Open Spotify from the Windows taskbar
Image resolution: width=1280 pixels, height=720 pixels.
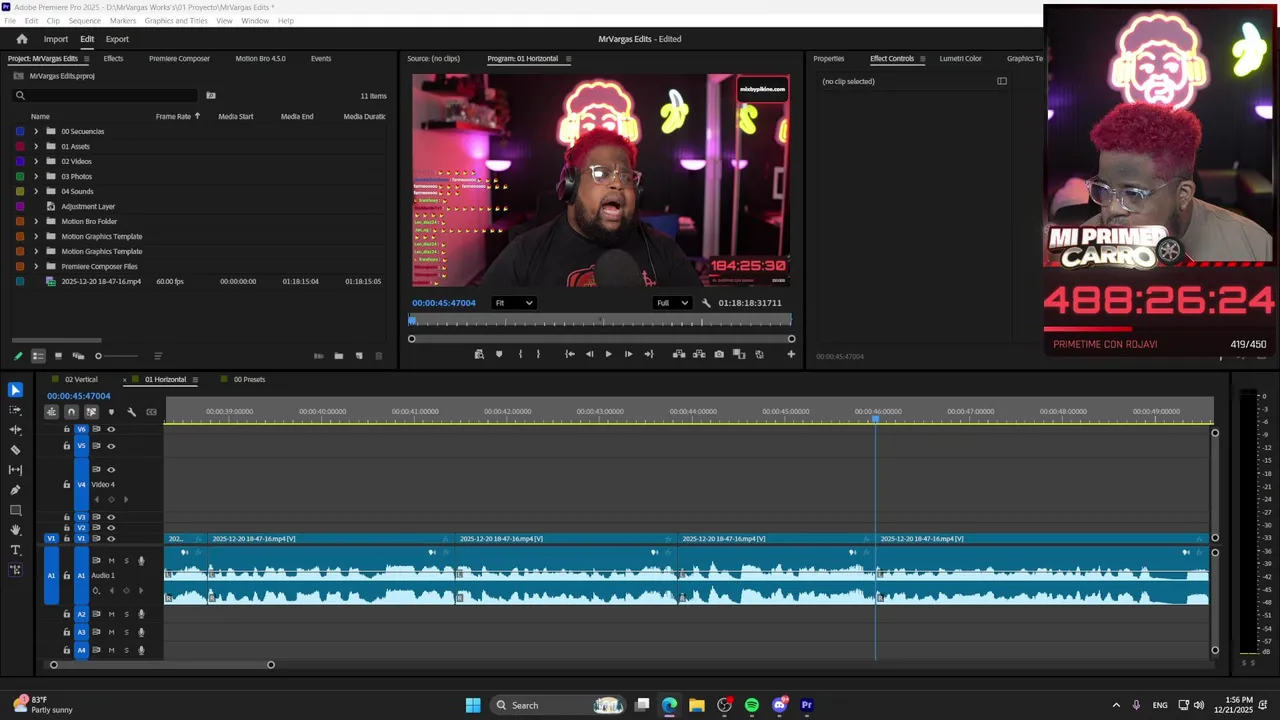point(752,705)
